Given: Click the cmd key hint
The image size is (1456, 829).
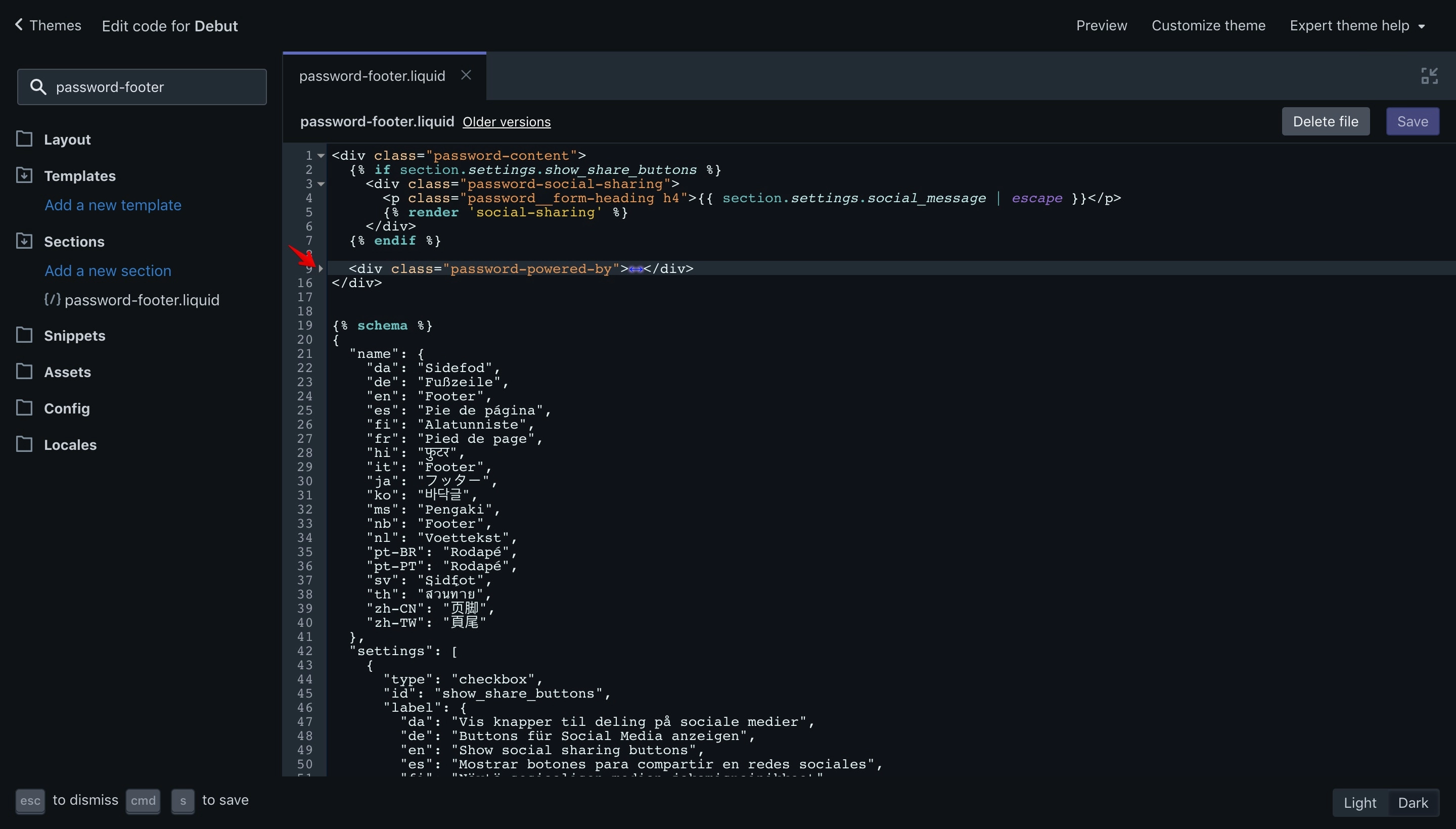Looking at the screenshot, I should click(143, 801).
